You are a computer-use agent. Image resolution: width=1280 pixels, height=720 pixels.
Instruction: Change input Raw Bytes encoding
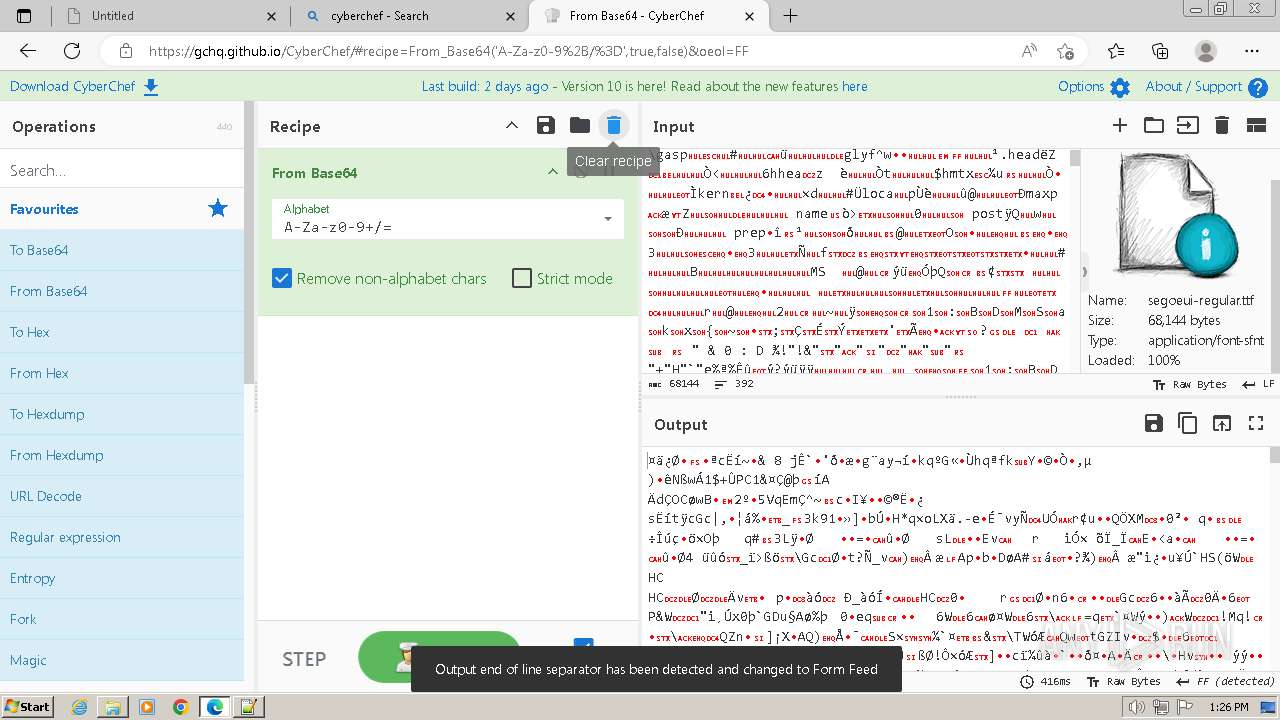(x=1189, y=384)
